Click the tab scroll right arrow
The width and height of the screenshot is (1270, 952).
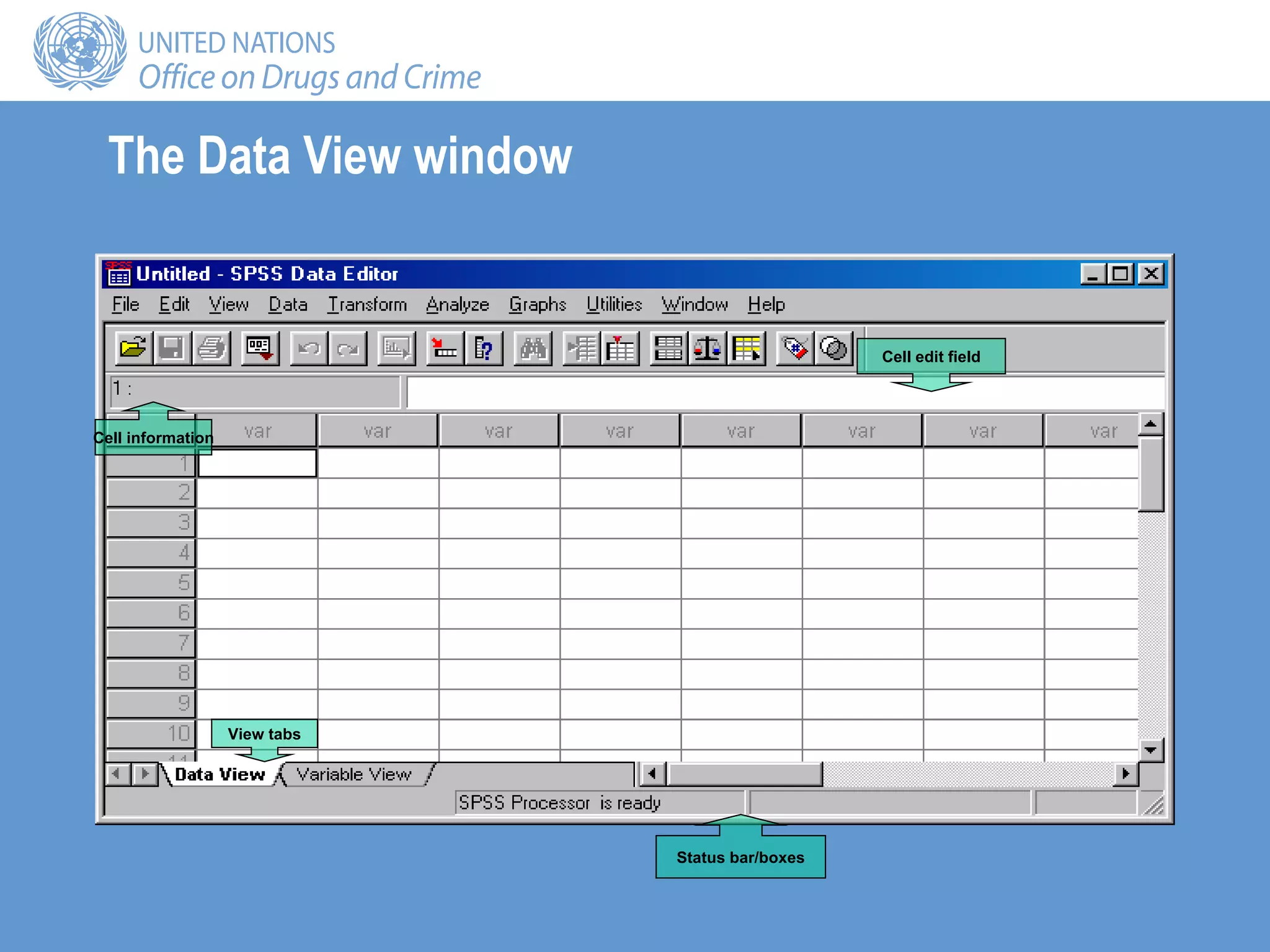(145, 774)
